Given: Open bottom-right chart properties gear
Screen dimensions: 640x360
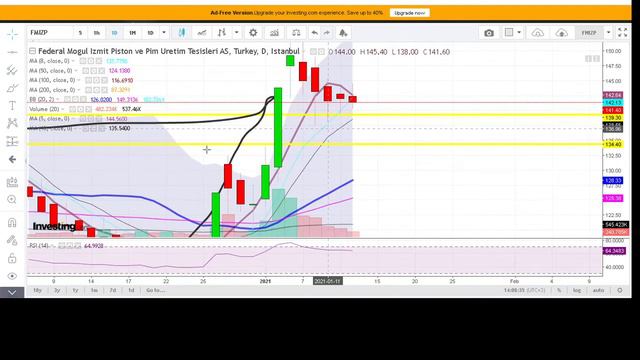Looking at the screenshot, I should [x=620, y=290].
